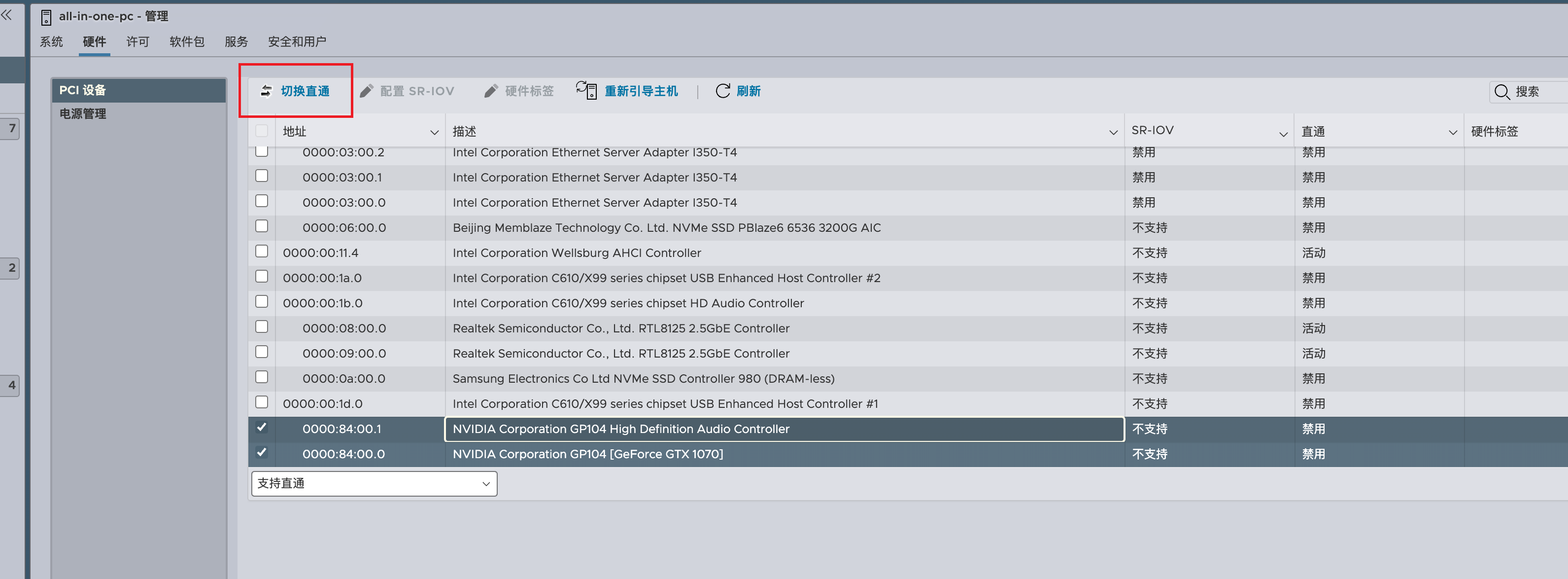Screen dimensions: 1568x579
Task: Click the pencil icon for 硬件标签
Action: pyautogui.click(x=491, y=91)
